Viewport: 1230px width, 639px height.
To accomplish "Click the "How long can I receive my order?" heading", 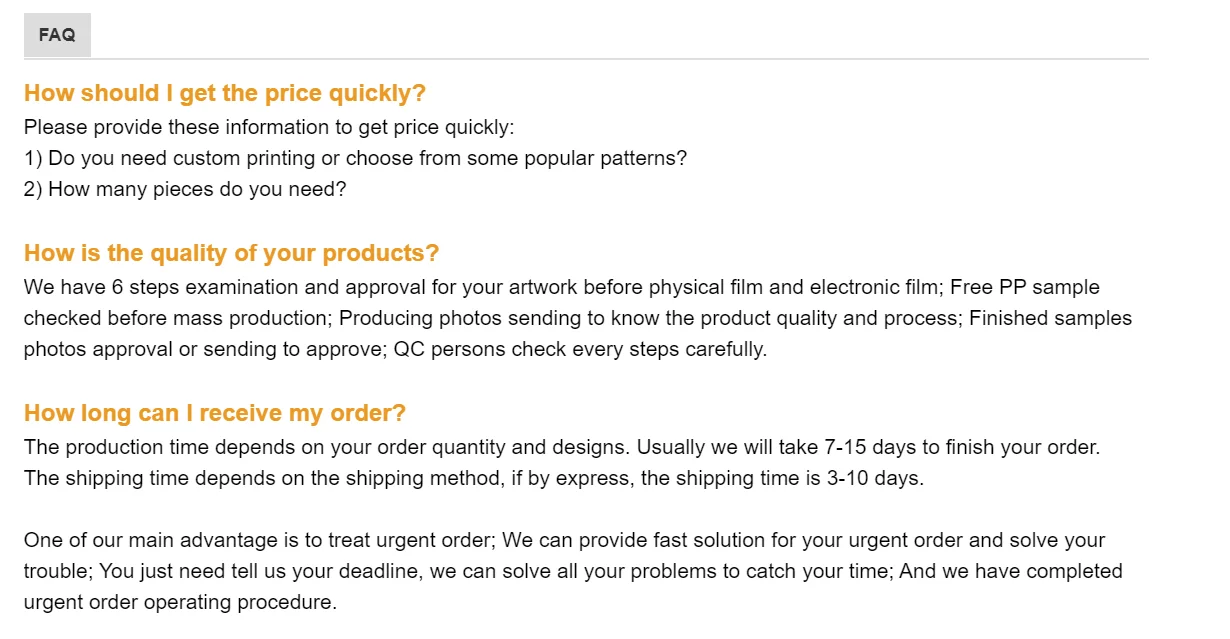I will 214,413.
